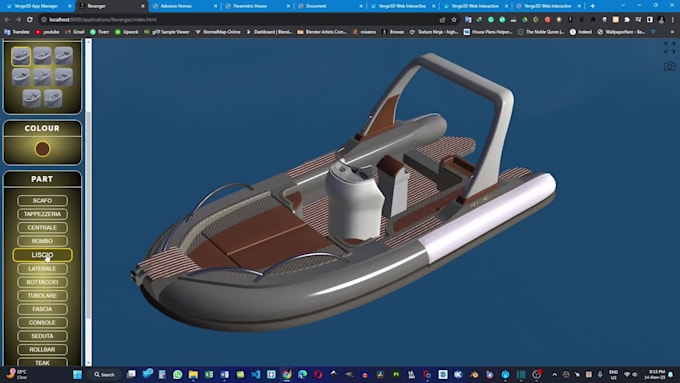Open The Noble Quran bookmark
Viewport: 680px width, 383px height.
(x=541, y=32)
